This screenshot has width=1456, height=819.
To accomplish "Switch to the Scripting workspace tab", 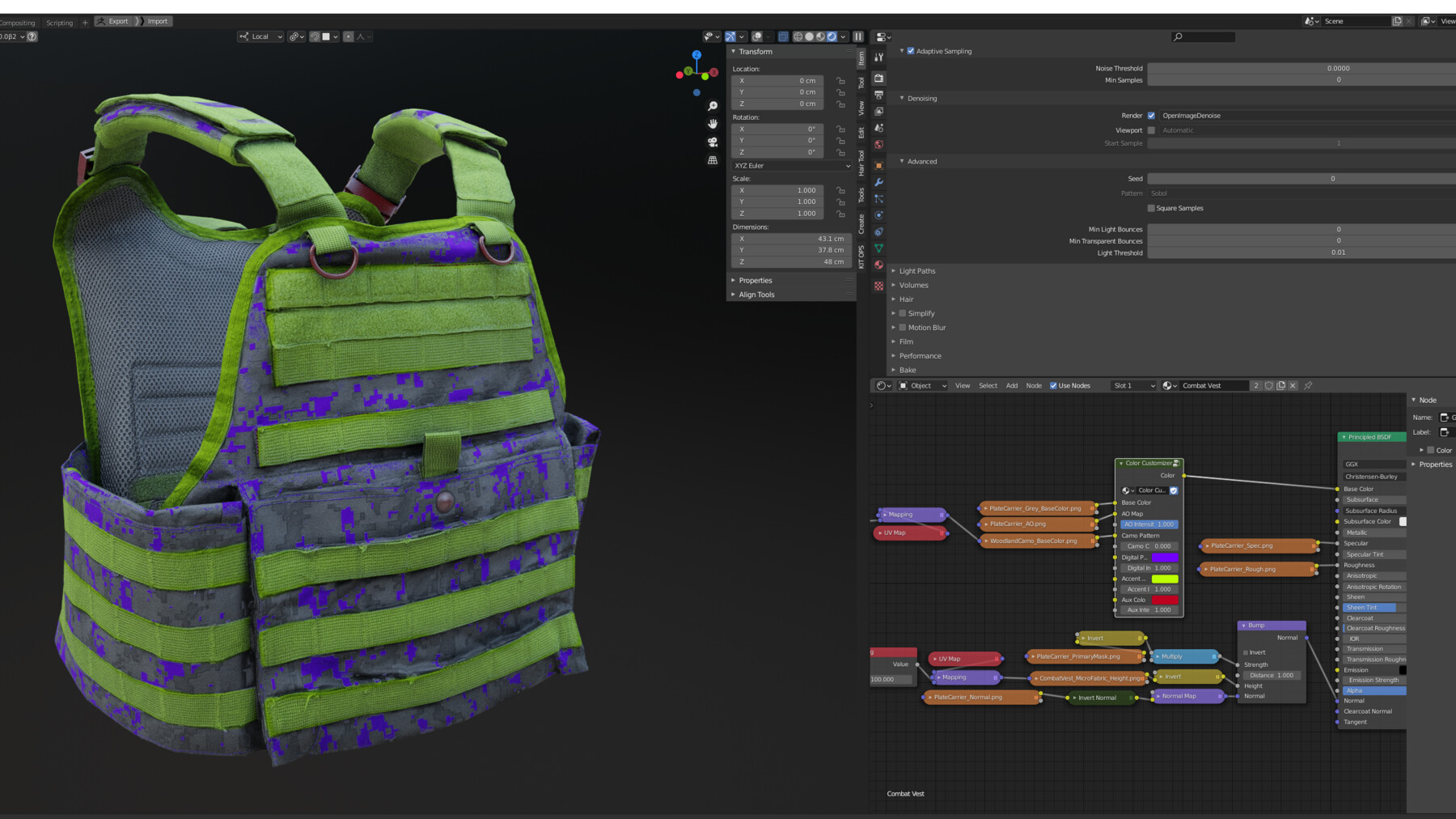I will 59,23.
